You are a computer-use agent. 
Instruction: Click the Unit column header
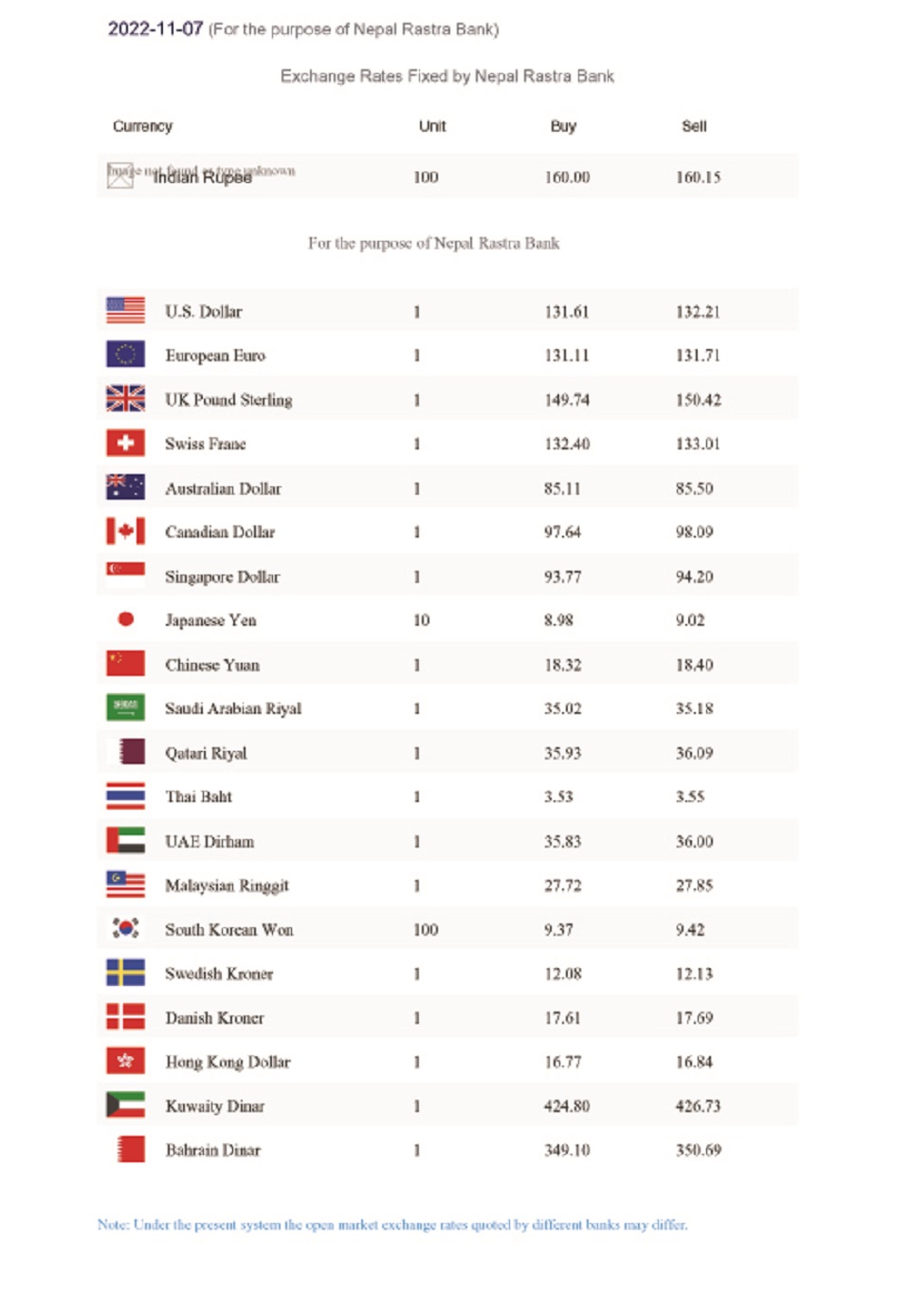432,126
